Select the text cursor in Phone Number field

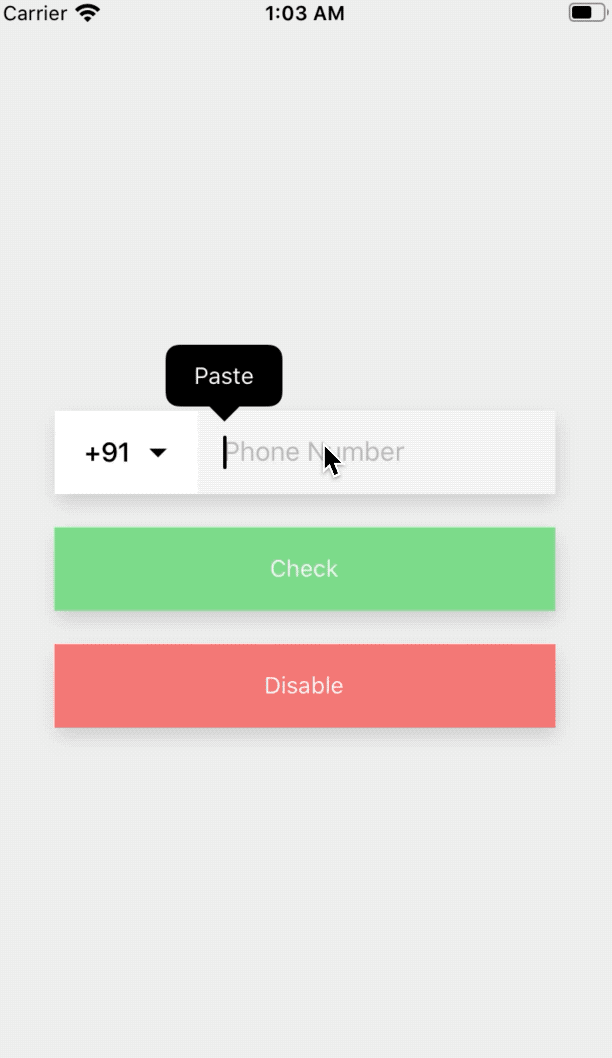point(225,452)
